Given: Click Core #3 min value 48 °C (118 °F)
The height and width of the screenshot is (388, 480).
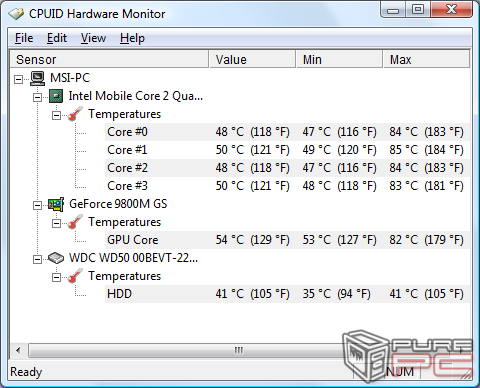Looking at the screenshot, I should tap(339, 186).
